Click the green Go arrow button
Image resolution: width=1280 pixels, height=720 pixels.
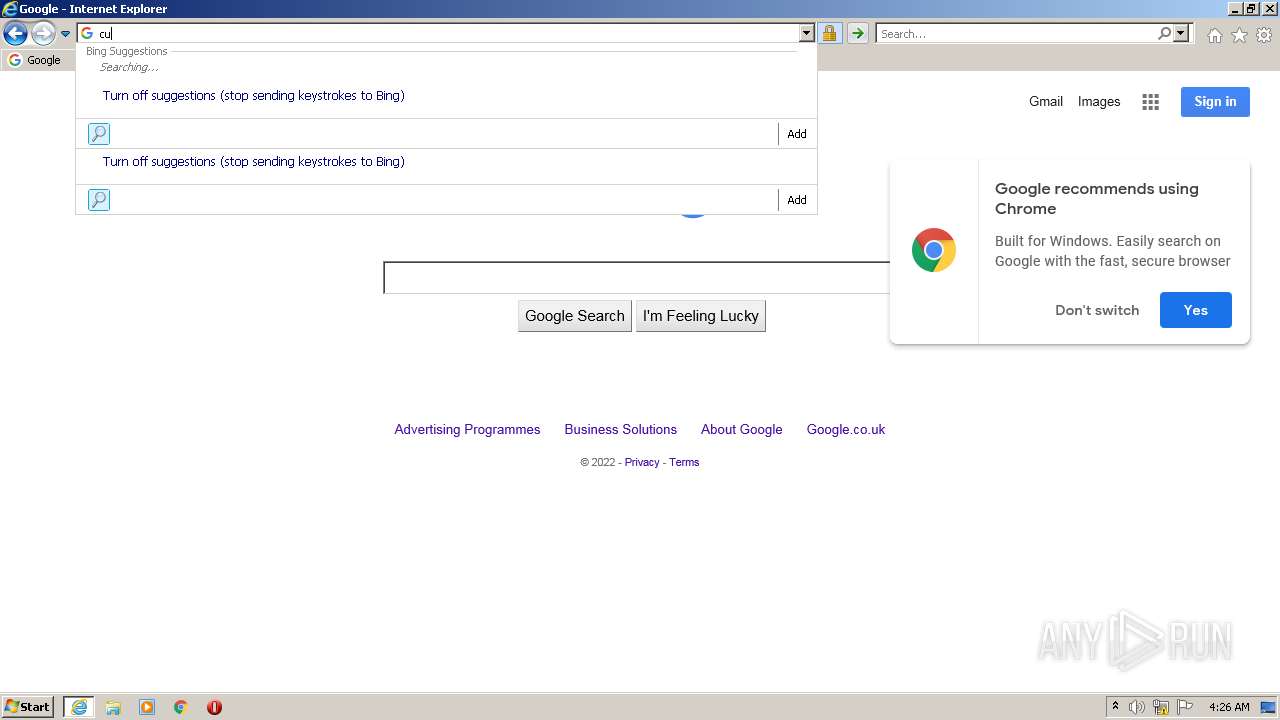[x=857, y=33]
